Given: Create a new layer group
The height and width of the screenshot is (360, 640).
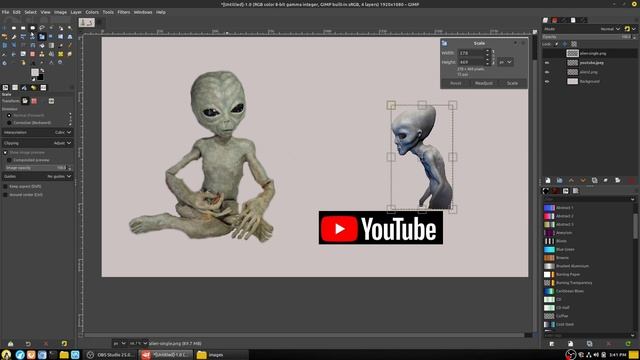Looking at the screenshot, I should [x=560, y=180].
